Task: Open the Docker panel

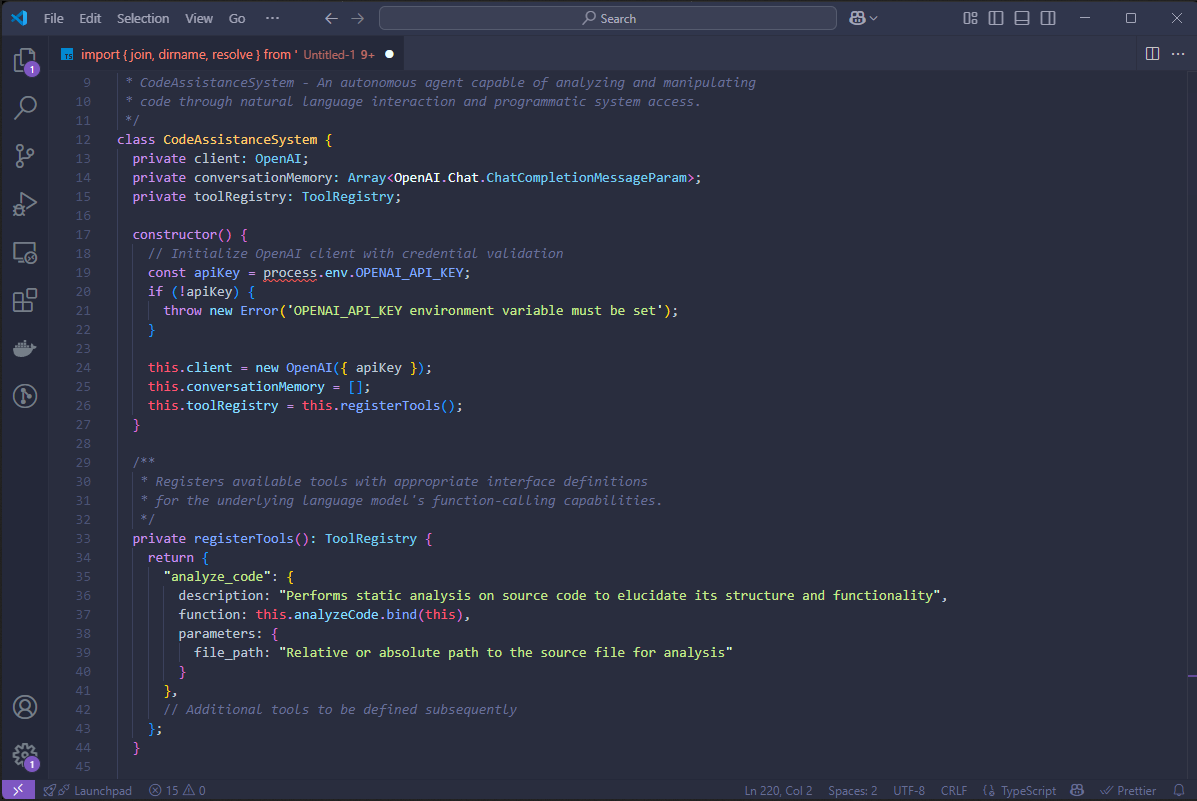Action: (25, 348)
